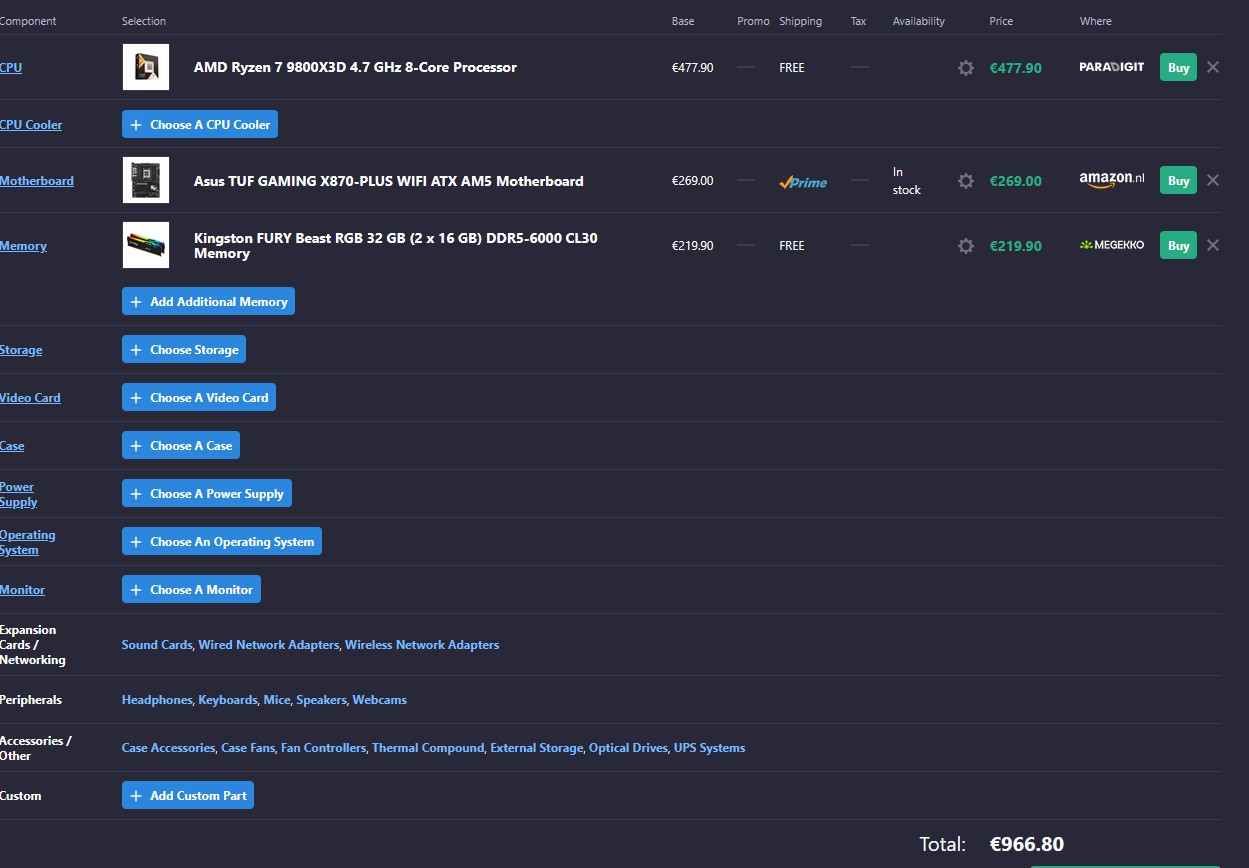Remove the AMD Ryzen 7 9800X3D with X
The height and width of the screenshot is (868, 1249).
coord(1213,67)
